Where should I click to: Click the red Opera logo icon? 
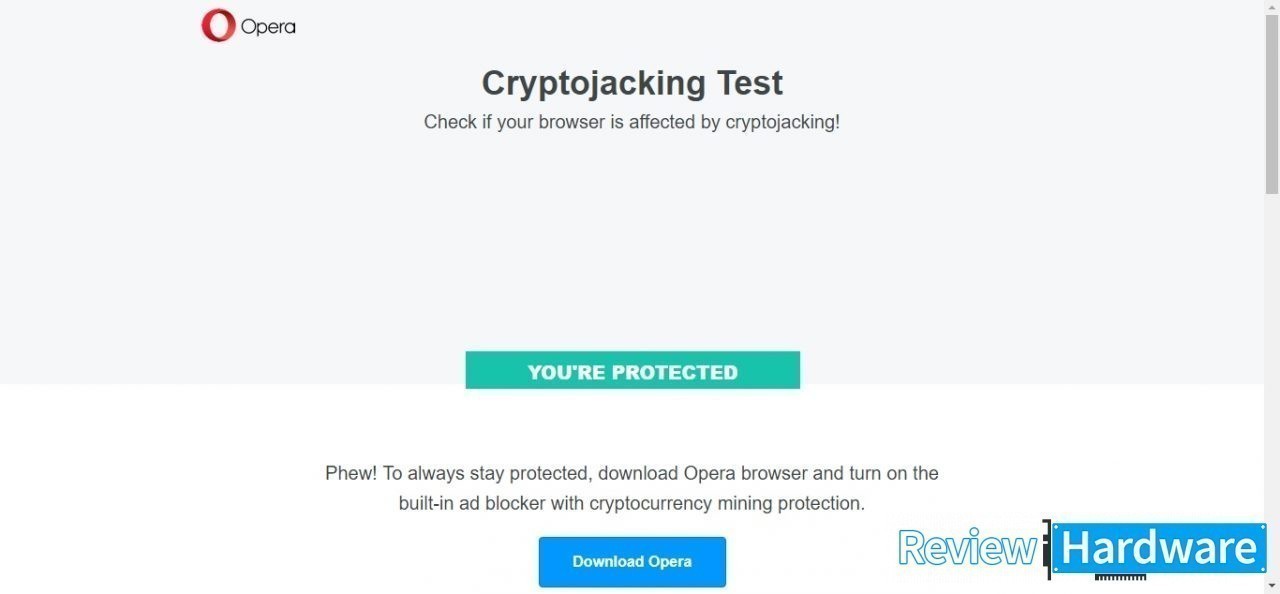pyautogui.click(x=217, y=26)
